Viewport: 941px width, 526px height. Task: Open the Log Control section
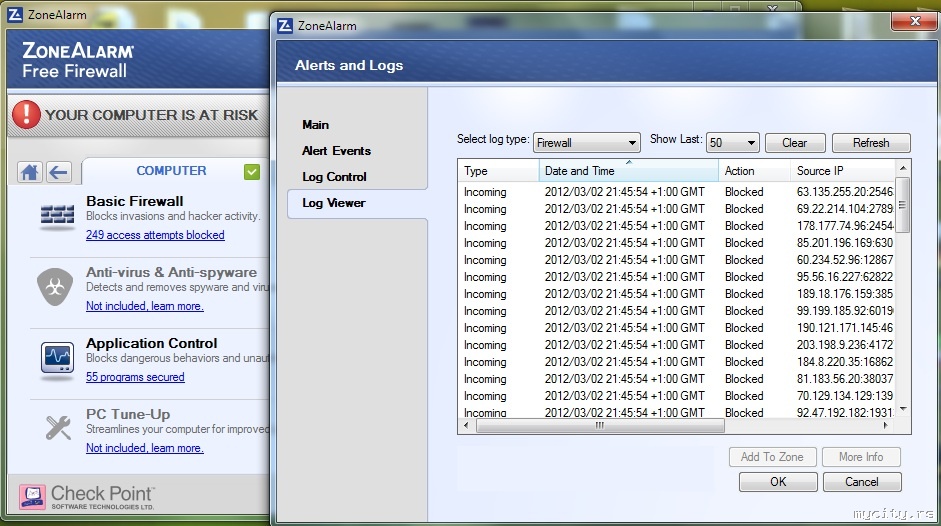334,177
